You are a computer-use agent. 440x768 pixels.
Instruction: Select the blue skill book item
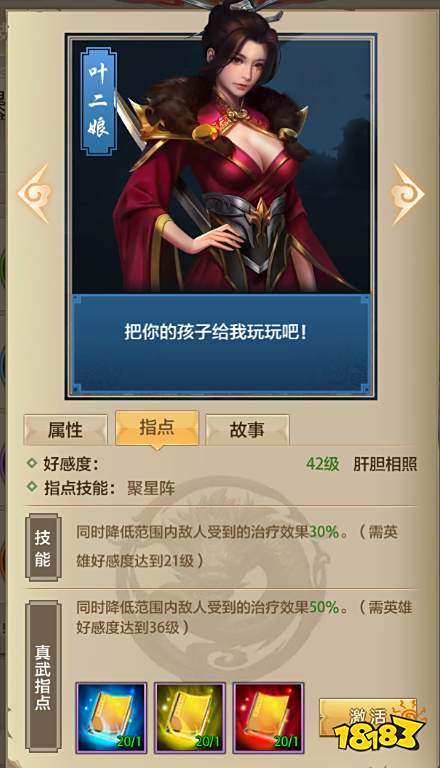pos(112,718)
